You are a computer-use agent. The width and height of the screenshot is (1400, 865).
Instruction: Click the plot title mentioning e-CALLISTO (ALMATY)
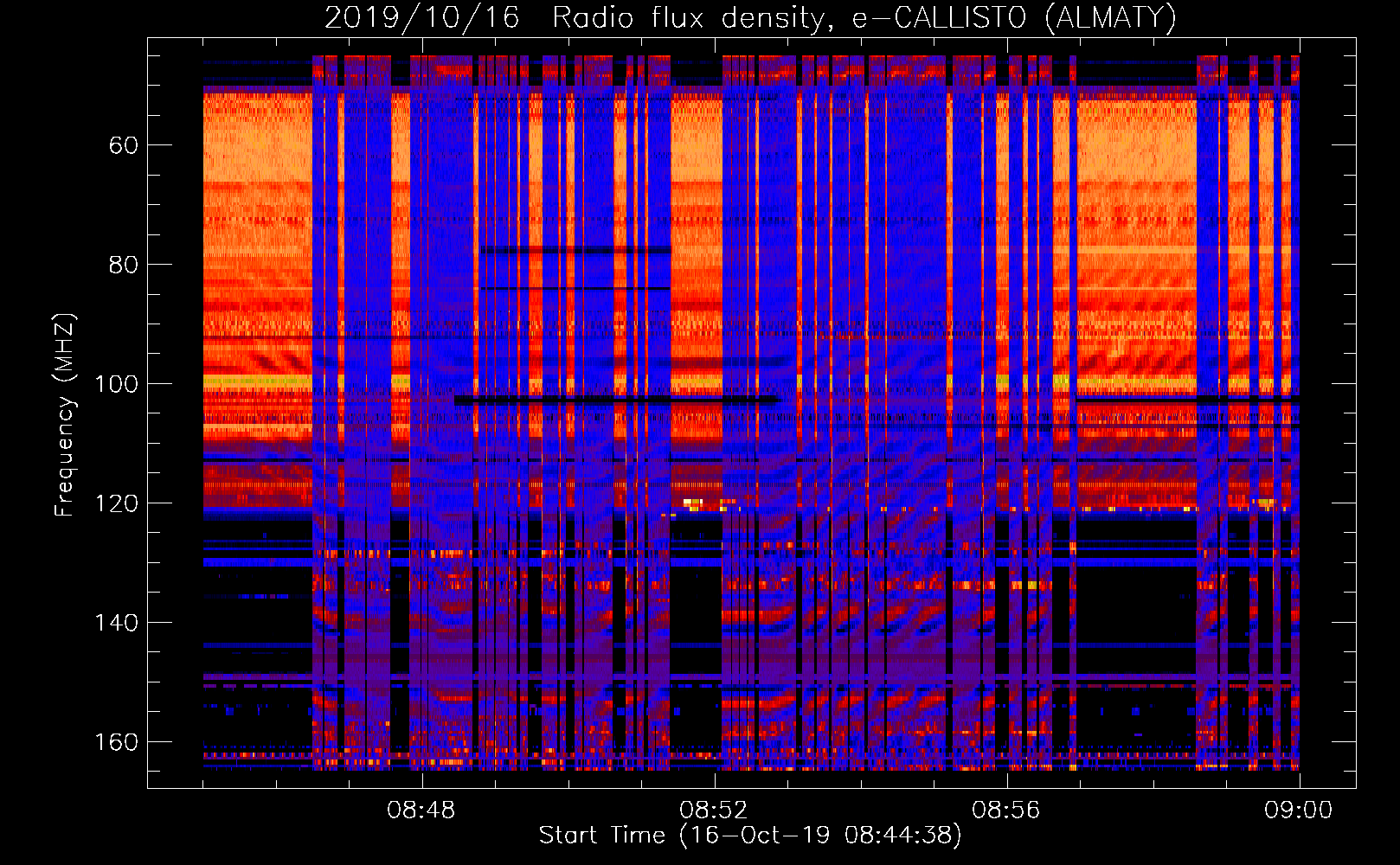(x=750, y=18)
